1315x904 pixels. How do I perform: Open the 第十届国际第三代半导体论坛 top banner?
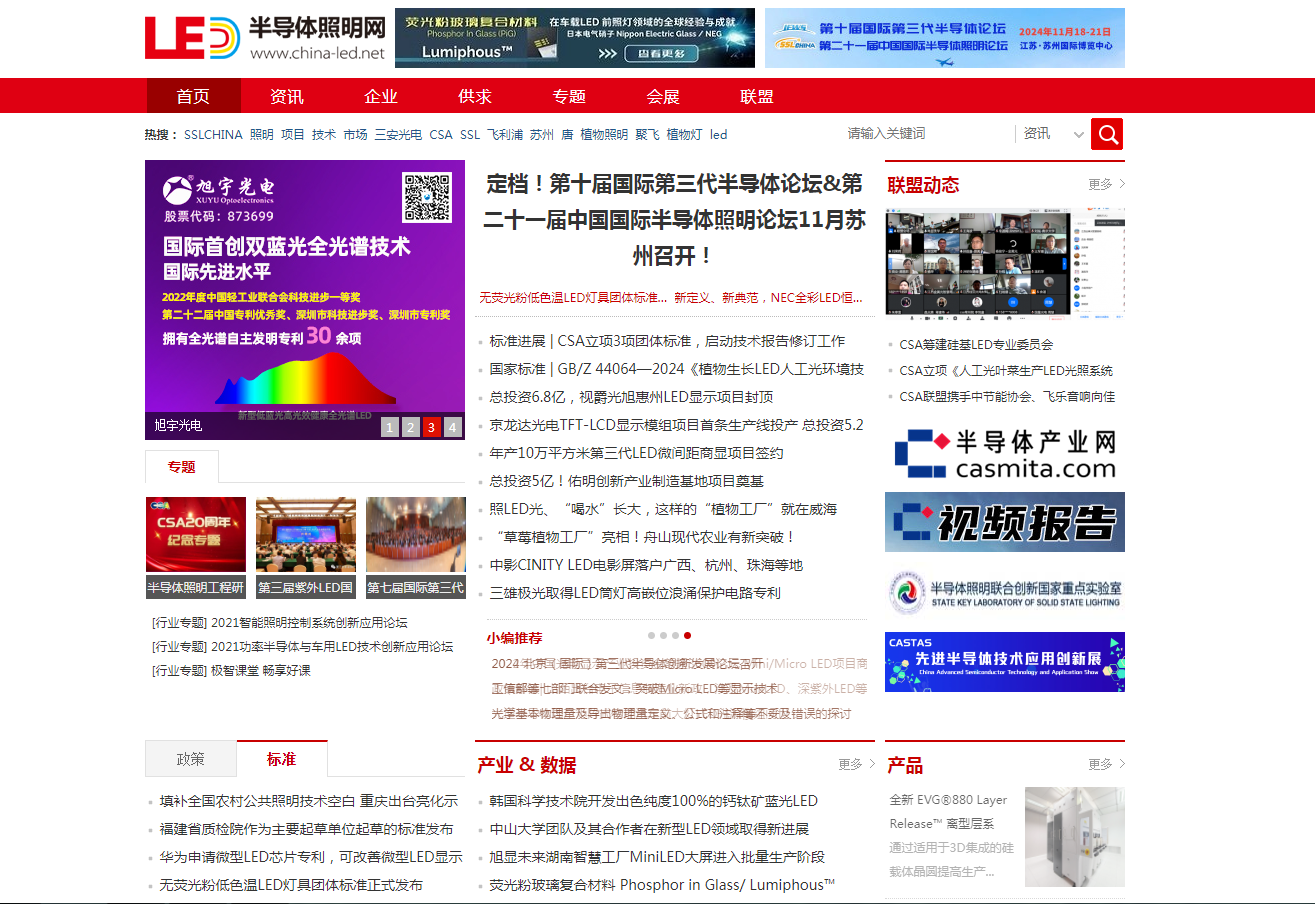click(x=945, y=38)
